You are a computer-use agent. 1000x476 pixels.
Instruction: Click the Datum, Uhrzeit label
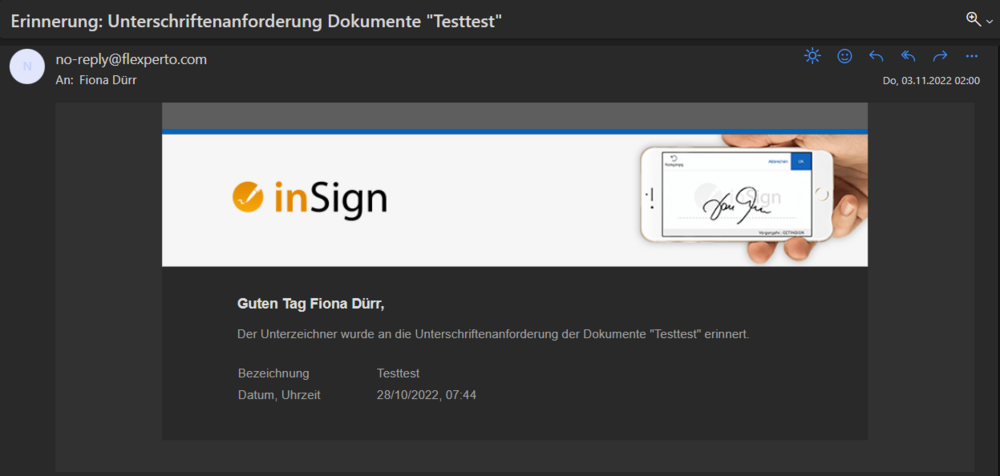point(279,395)
